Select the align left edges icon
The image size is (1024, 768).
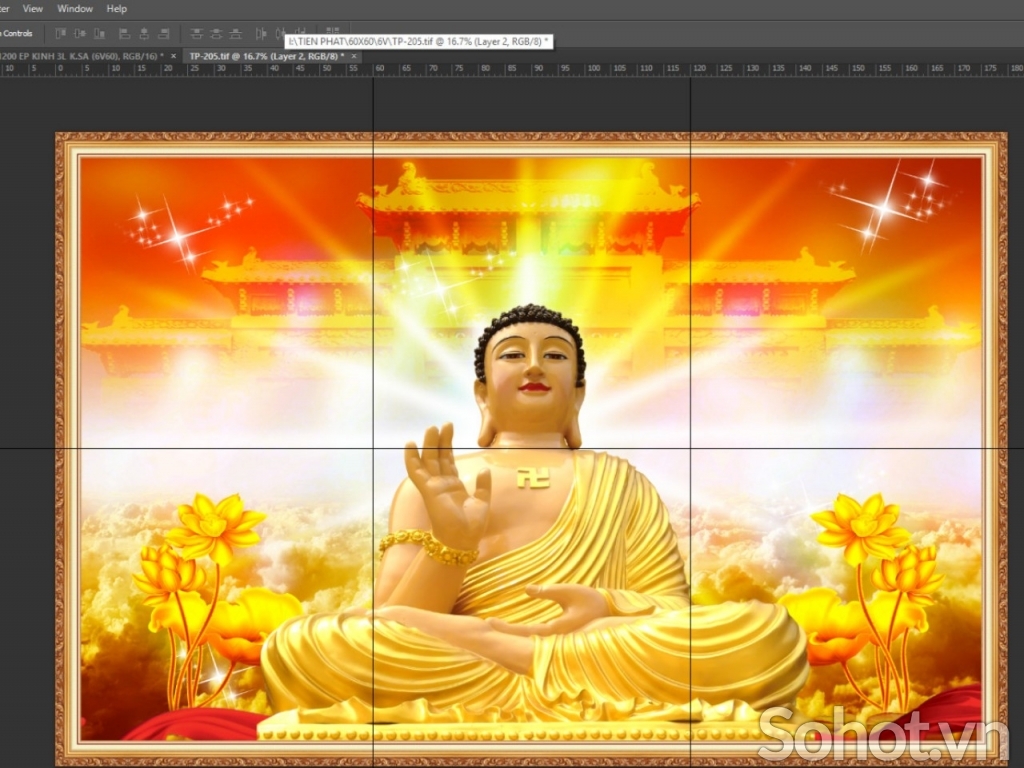pos(125,32)
